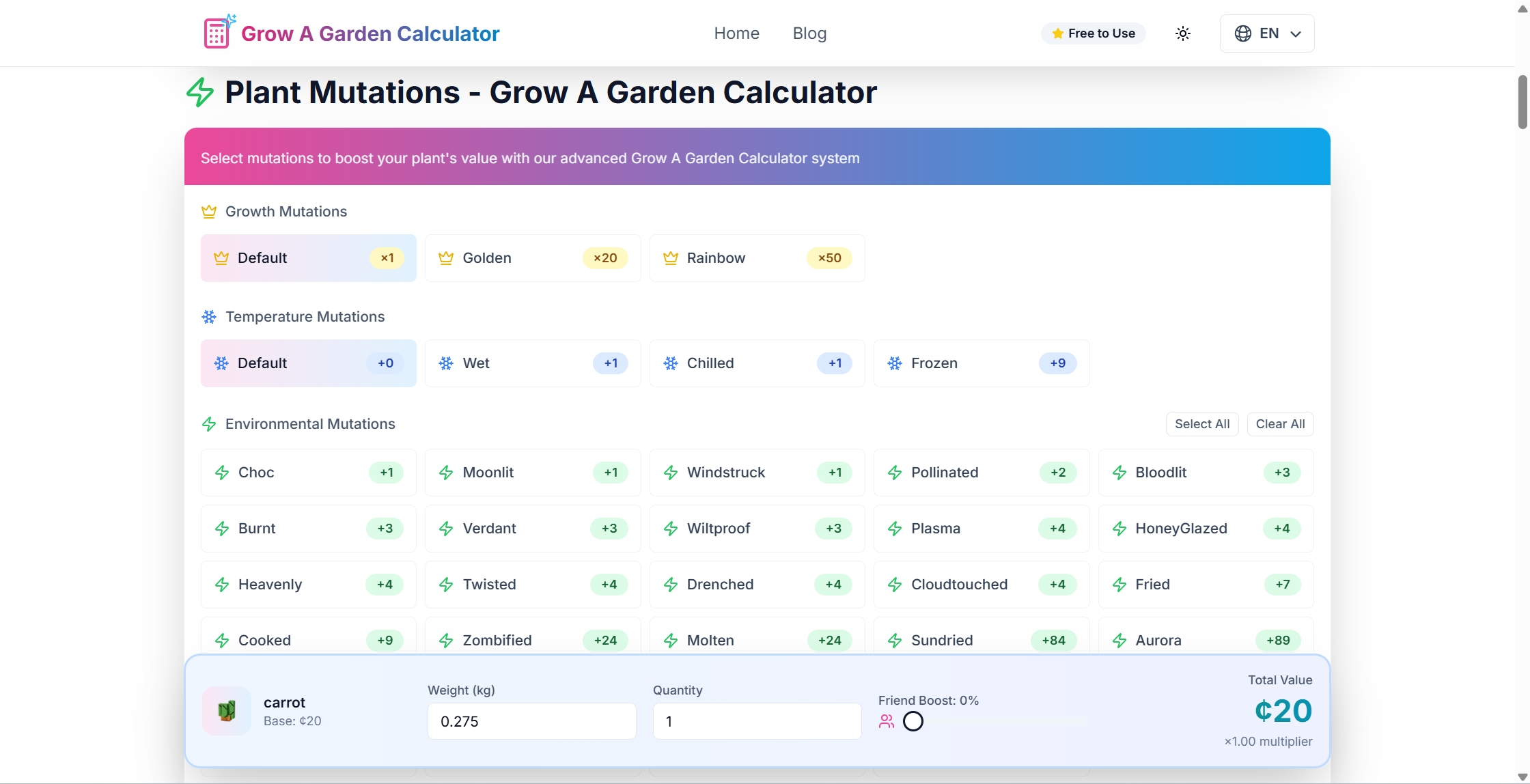This screenshot has height=784, width=1530.
Task: Click the Friend Boost slider handle
Action: point(913,721)
